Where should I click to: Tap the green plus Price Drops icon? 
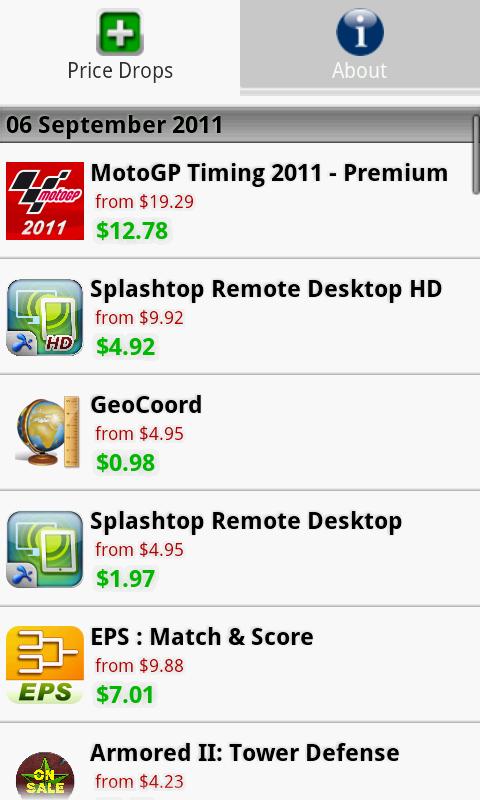[x=120, y=32]
